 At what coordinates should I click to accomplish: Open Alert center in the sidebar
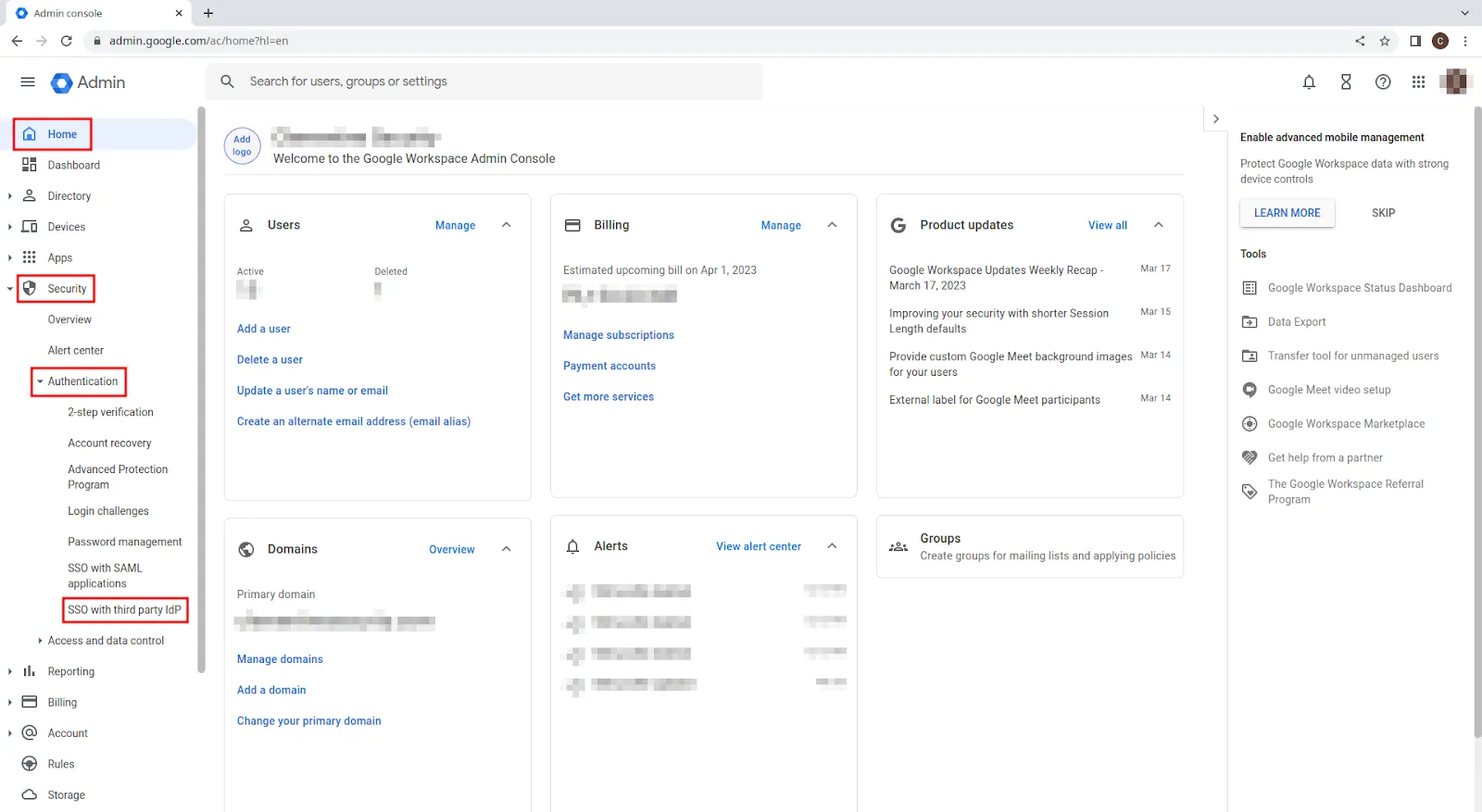pos(76,351)
